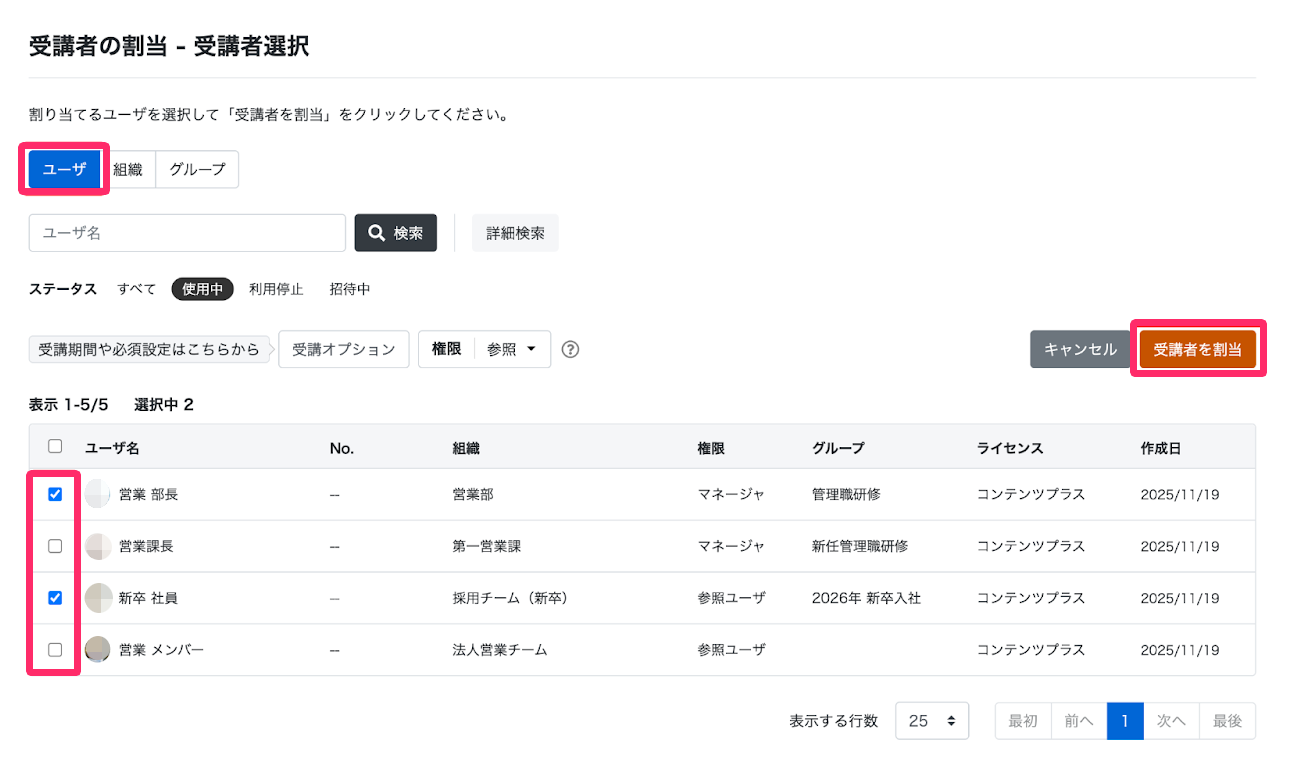Click 2026年 新卒入社 group cell

pyautogui.click(x=866, y=598)
